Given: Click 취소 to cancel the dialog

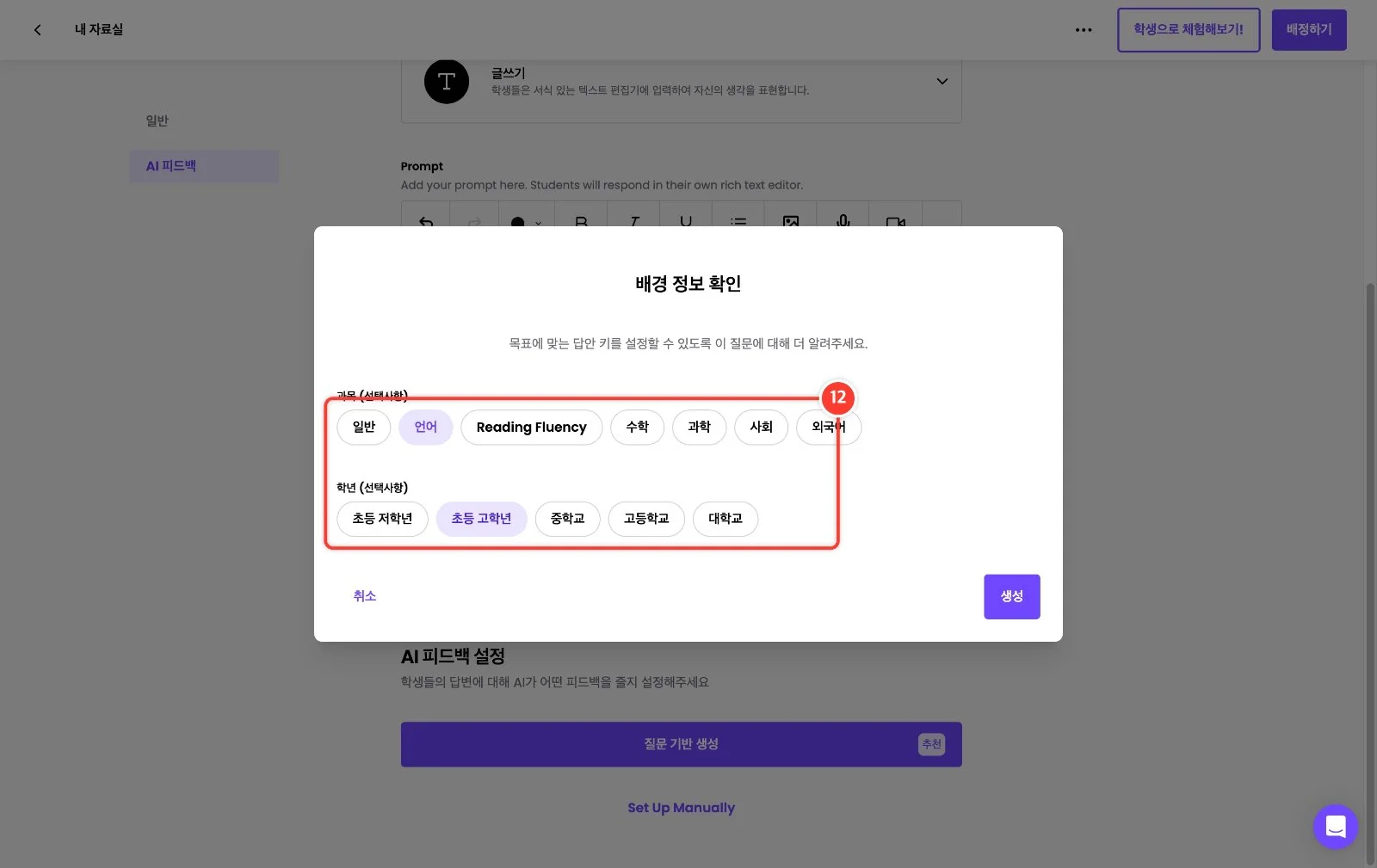Looking at the screenshot, I should pyautogui.click(x=365, y=596).
